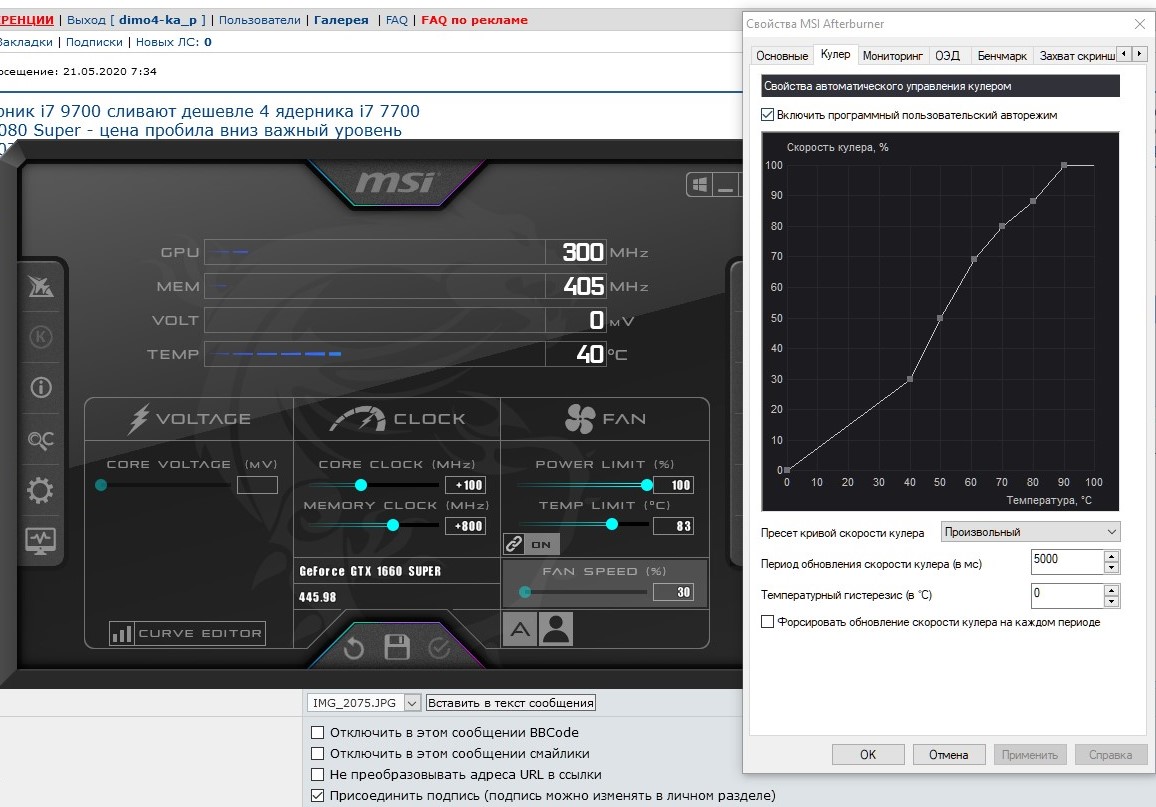This screenshot has height=807, width=1156.
Task: Click the fan icon in FAN header
Action: 580,419
